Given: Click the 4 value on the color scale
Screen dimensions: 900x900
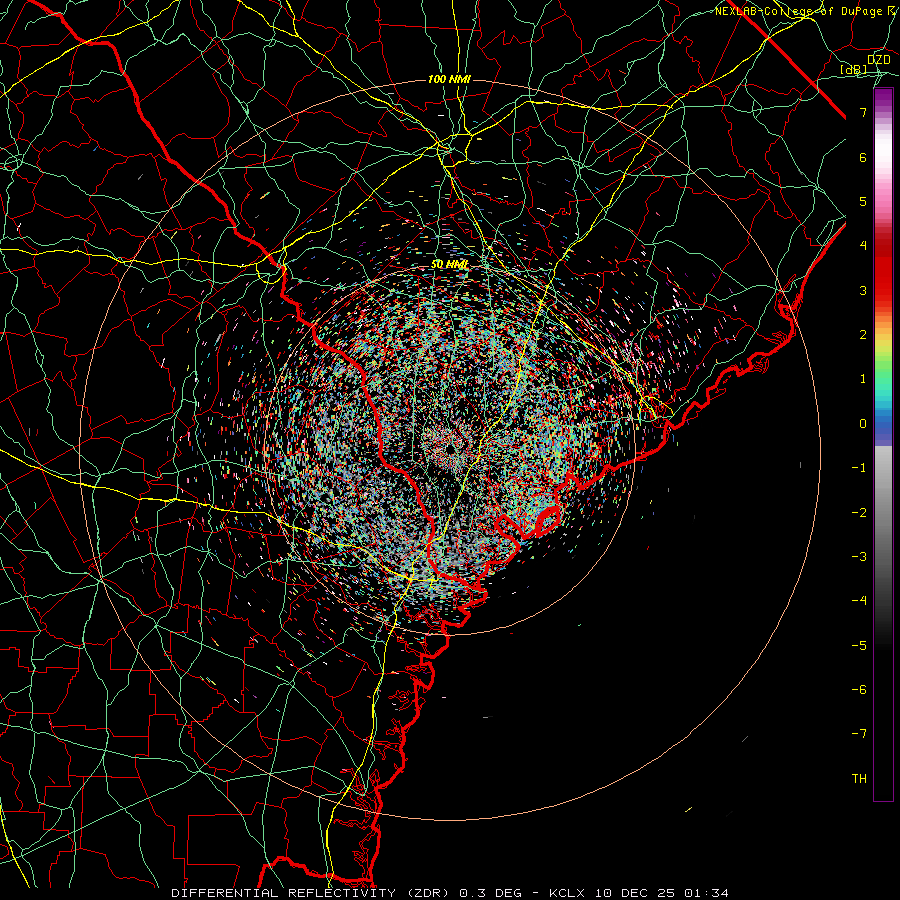Looking at the screenshot, I should (x=863, y=246).
